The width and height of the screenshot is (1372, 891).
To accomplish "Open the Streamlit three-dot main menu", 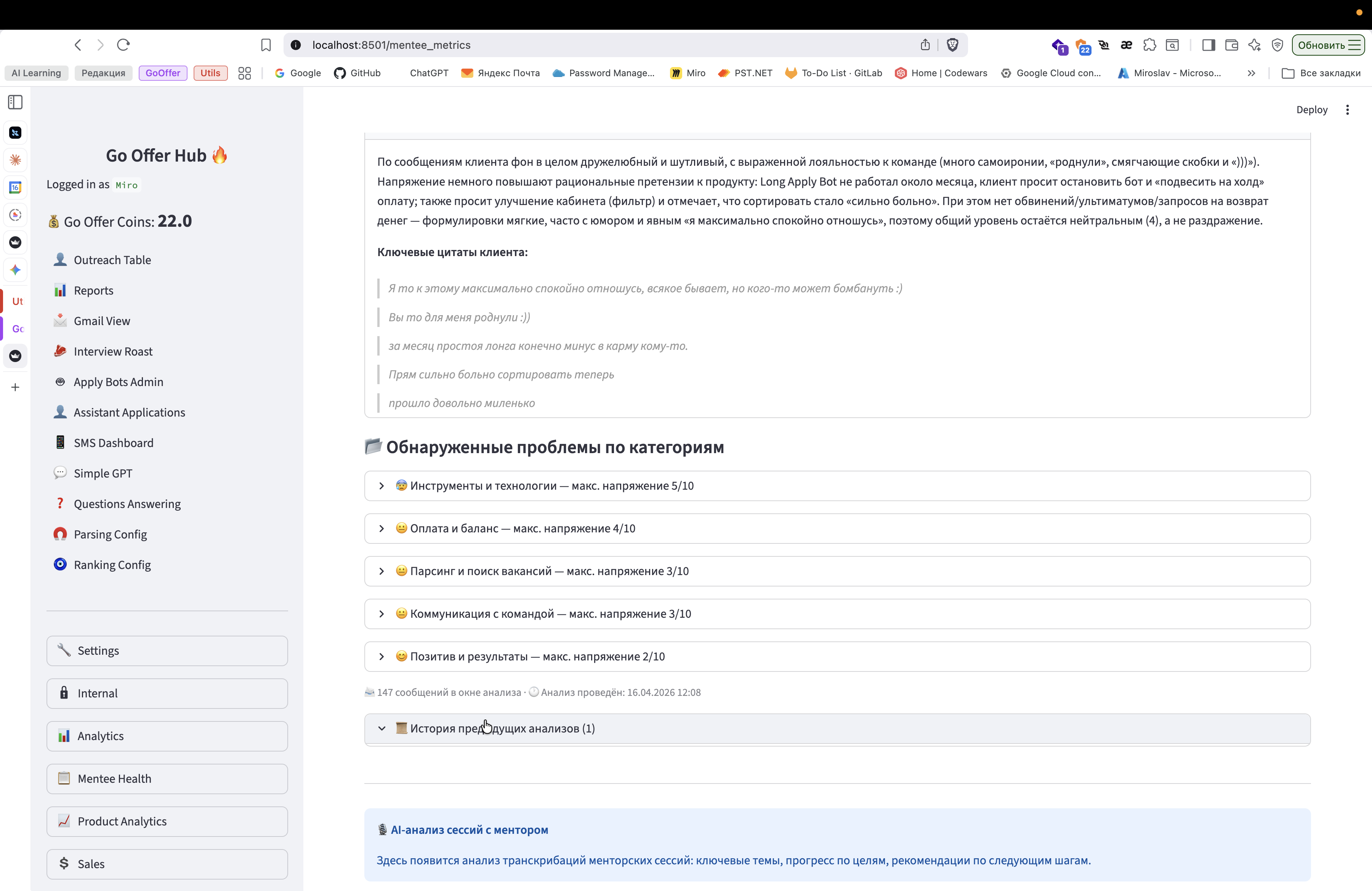I will (x=1347, y=109).
